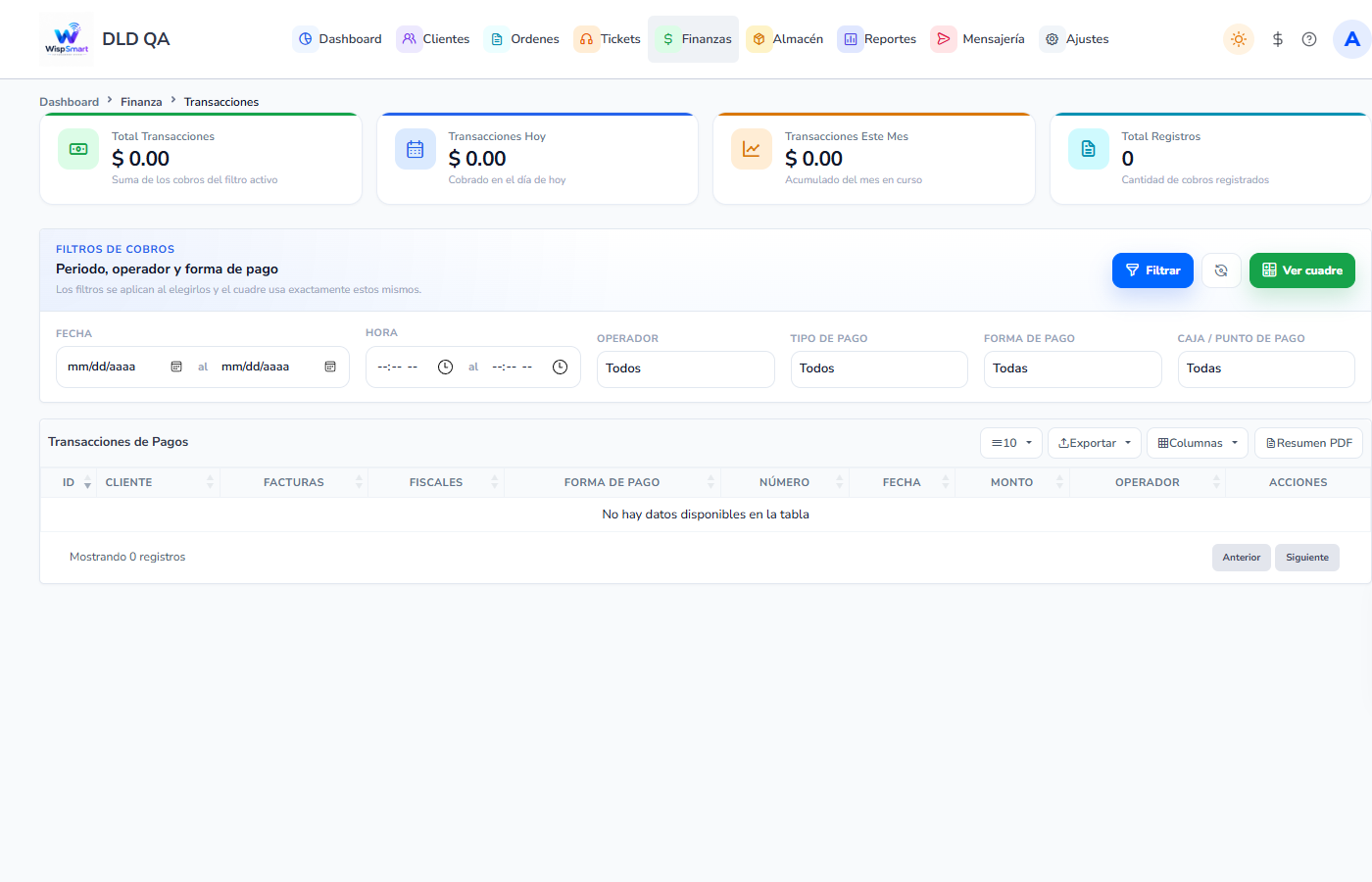Click the Resumen PDF button
The image size is (1372, 882).
pos(1308,443)
